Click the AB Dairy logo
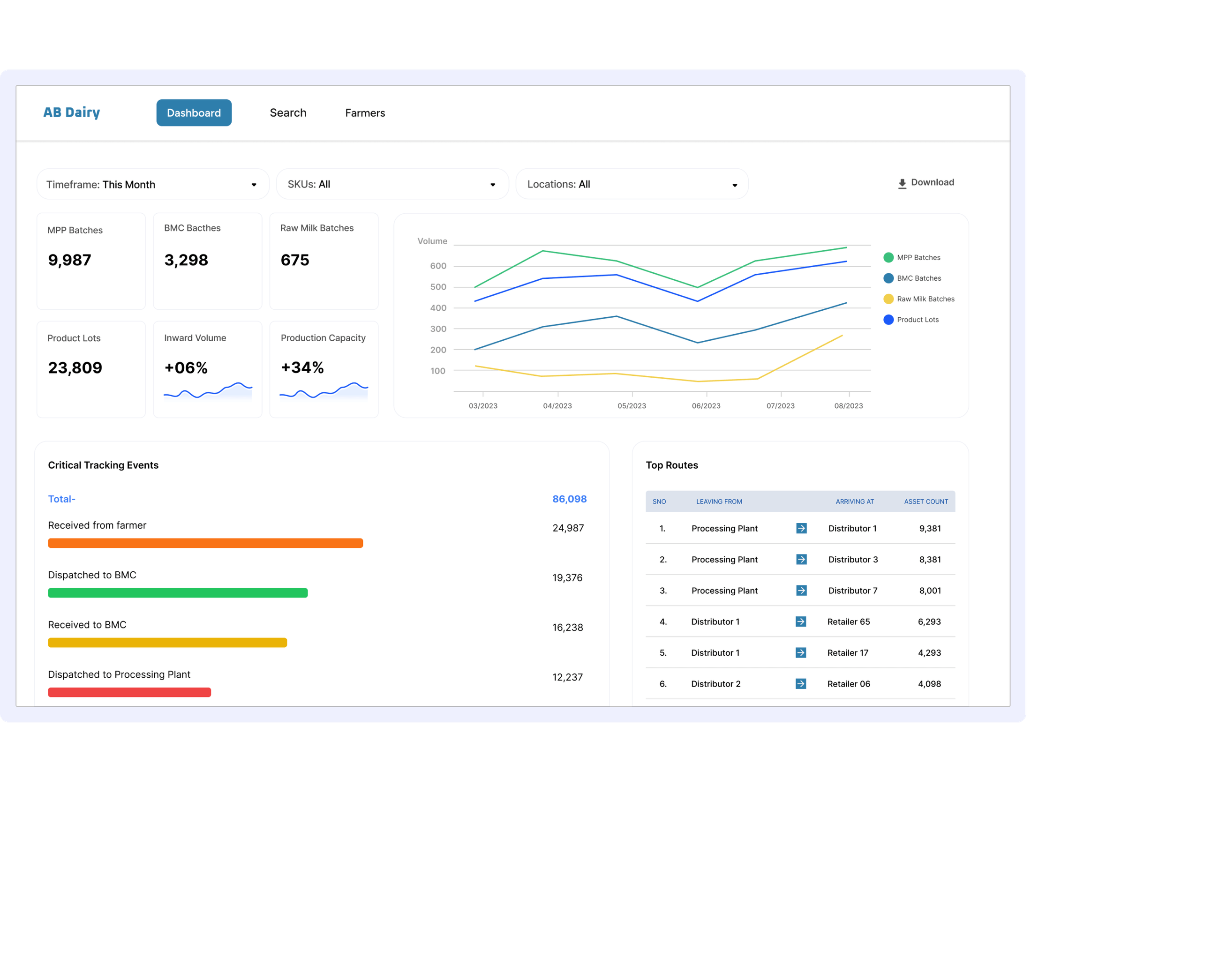The image size is (1219, 980). pos(72,112)
